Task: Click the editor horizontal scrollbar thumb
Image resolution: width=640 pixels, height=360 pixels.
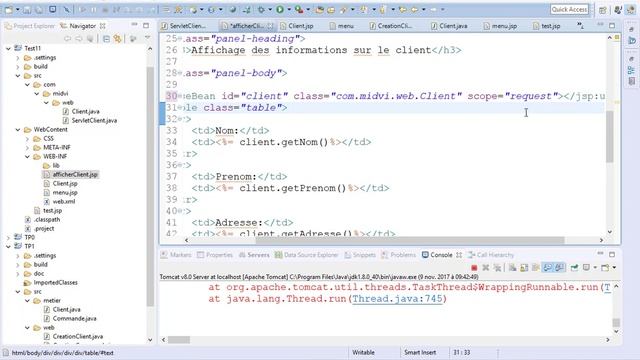Action: [x=410, y=240]
